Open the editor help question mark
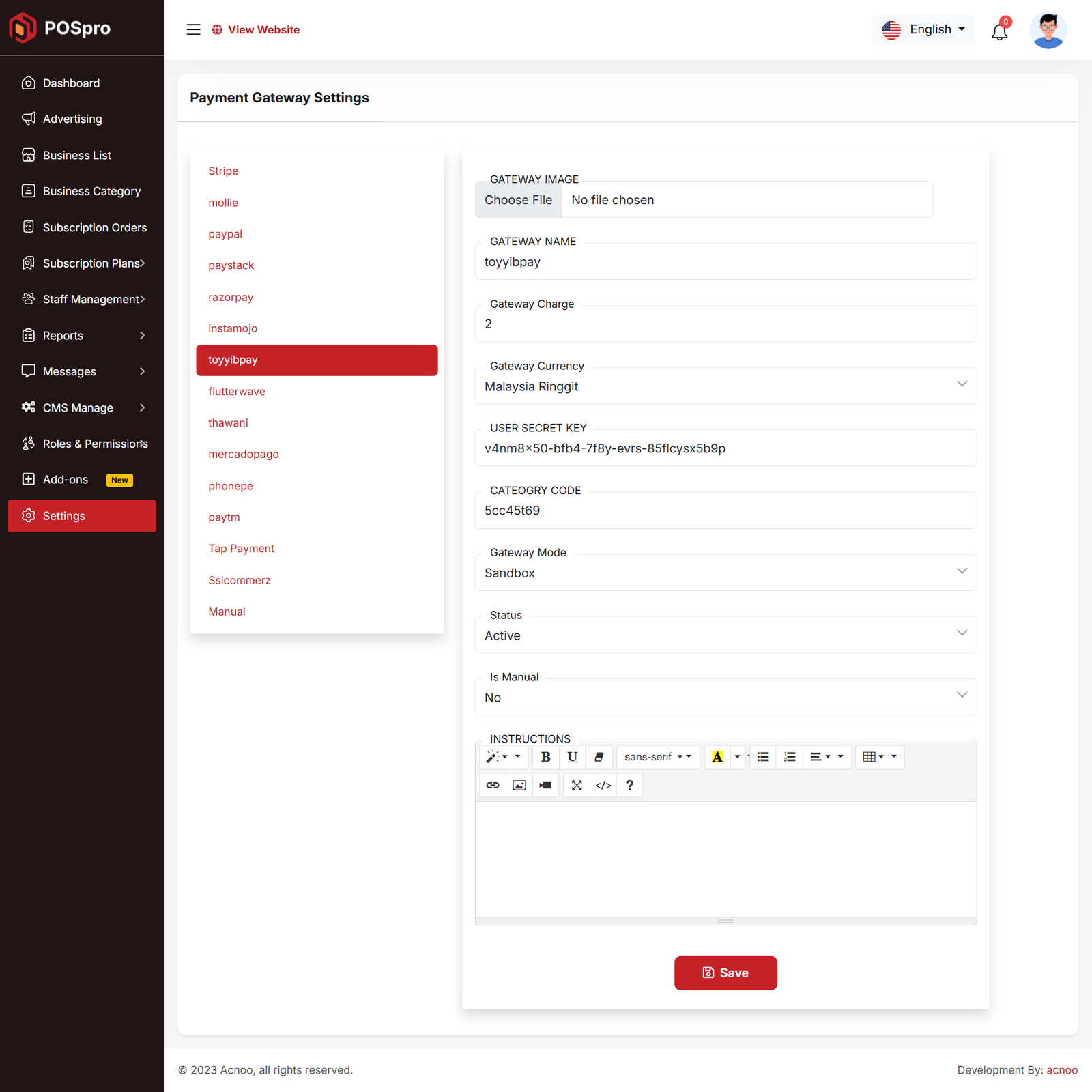This screenshot has width=1092, height=1092. click(x=629, y=785)
